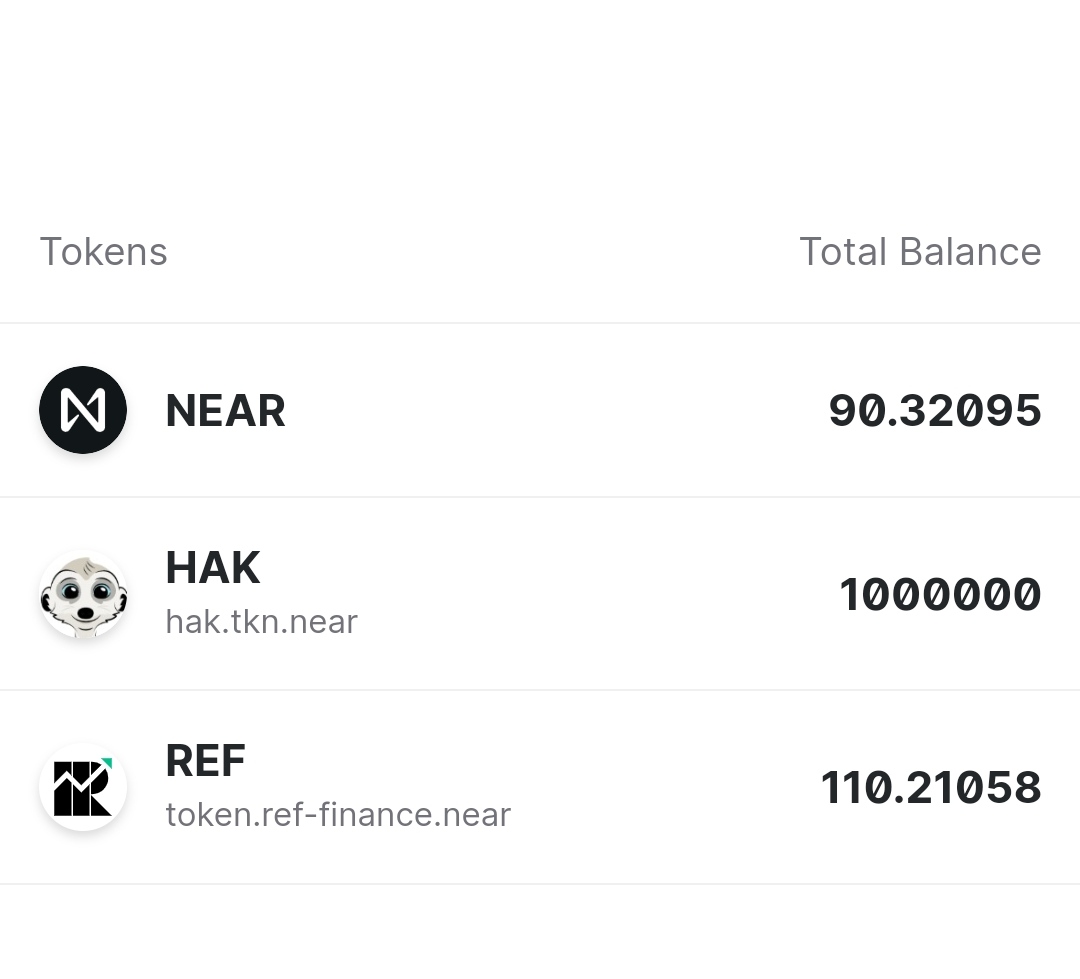1080x979 pixels.
Task: Click the Total Balance column header
Action: pos(920,252)
